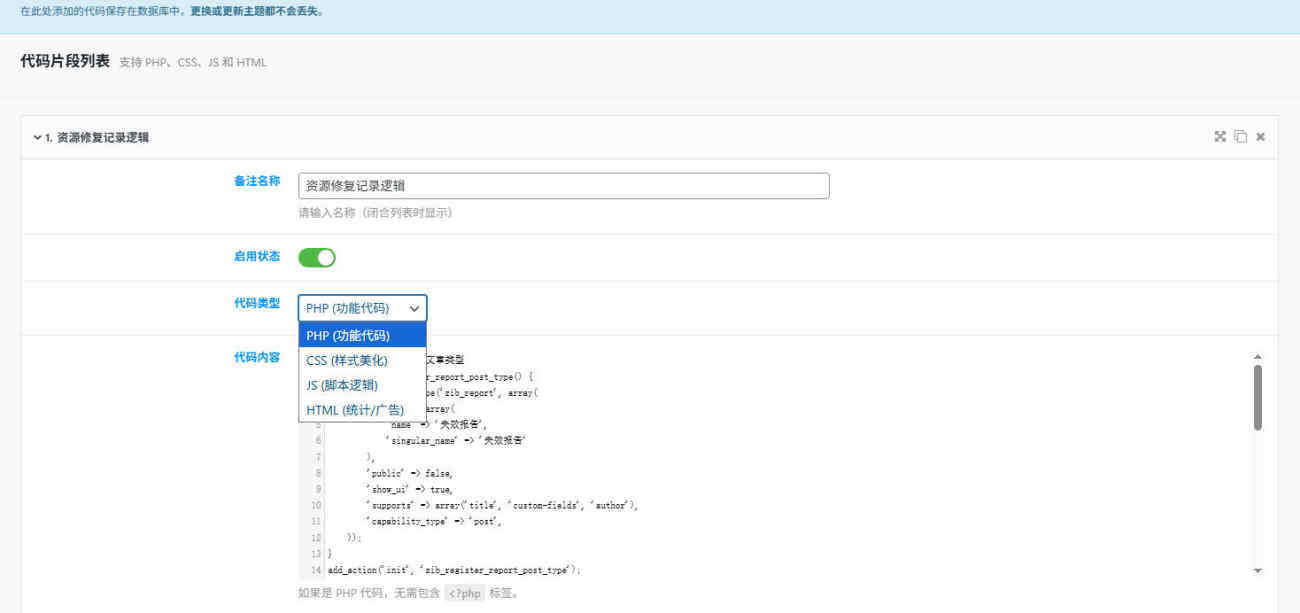Viewport: 1300px width, 613px height.
Task: Click code line 14 with add_action
Action: click(x=455, y=570)
